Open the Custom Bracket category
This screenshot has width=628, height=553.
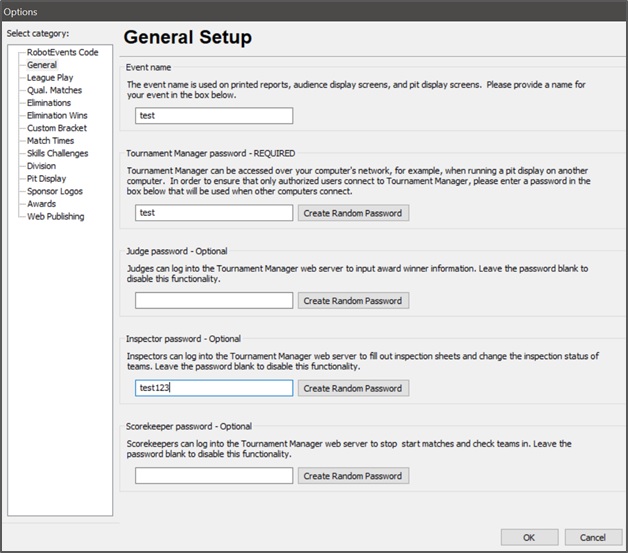56,128
